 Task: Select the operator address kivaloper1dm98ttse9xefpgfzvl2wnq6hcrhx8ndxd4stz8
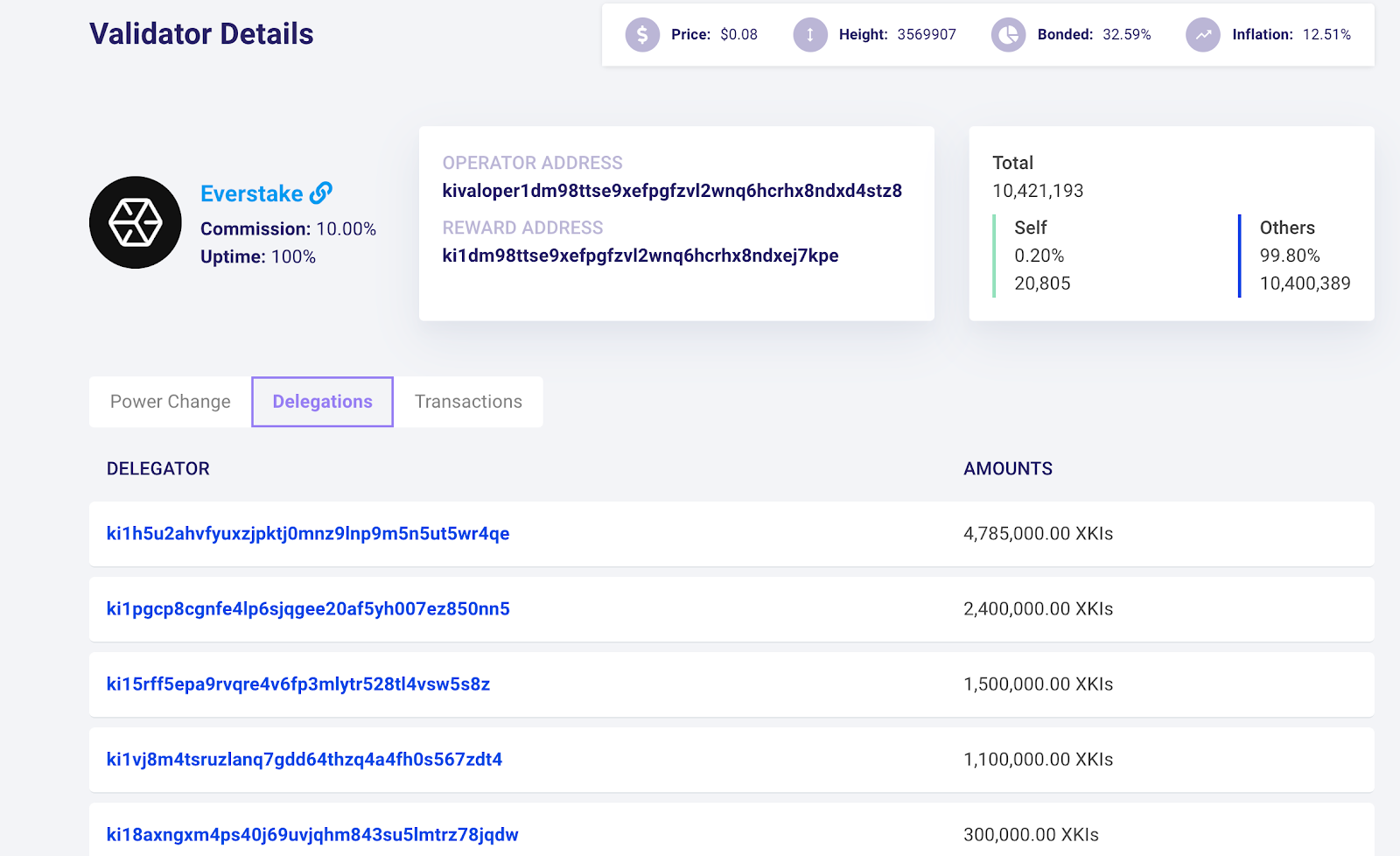pos(672,191)
